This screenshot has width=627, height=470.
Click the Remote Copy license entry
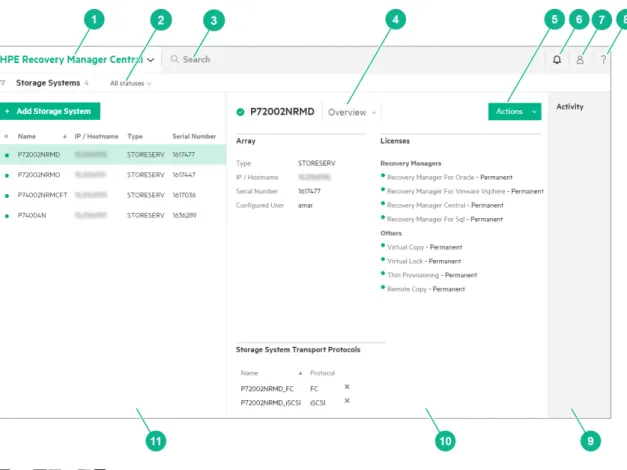(x=426, y=289)
